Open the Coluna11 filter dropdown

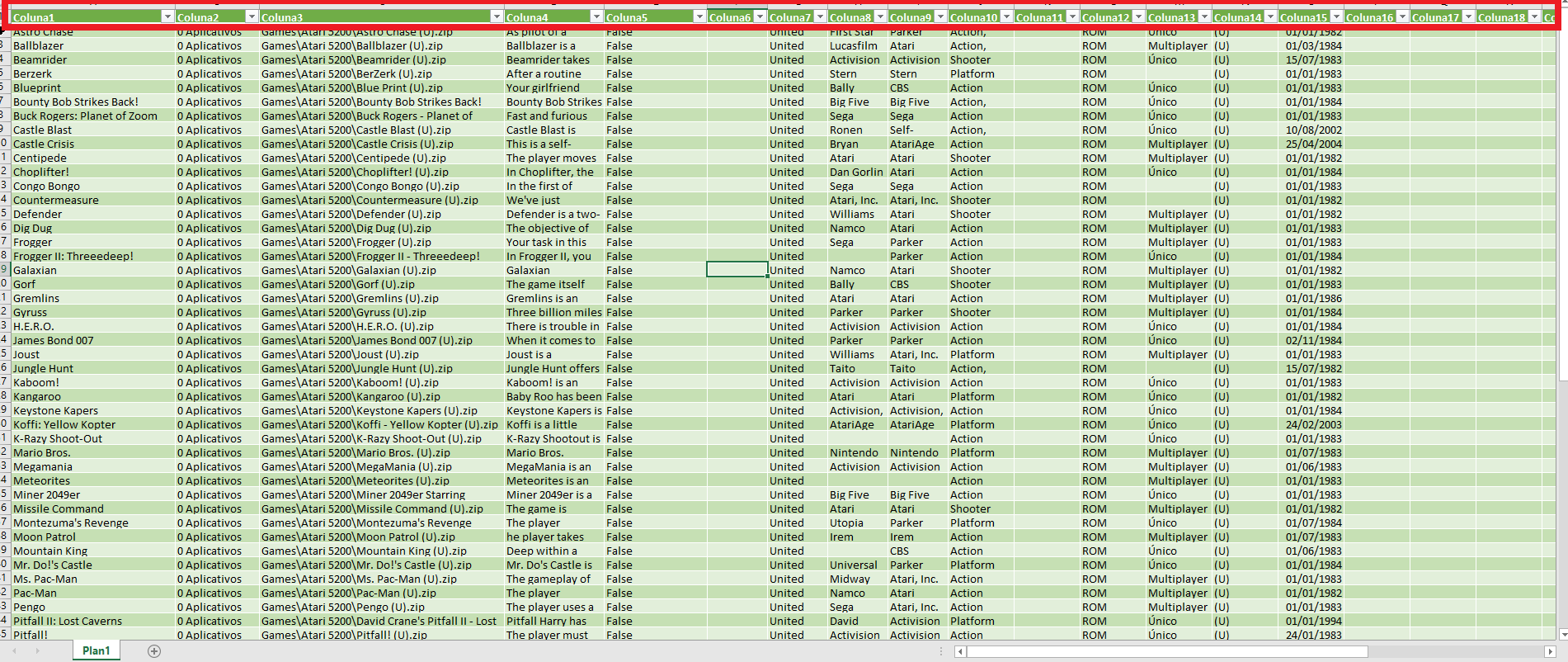1072,17
